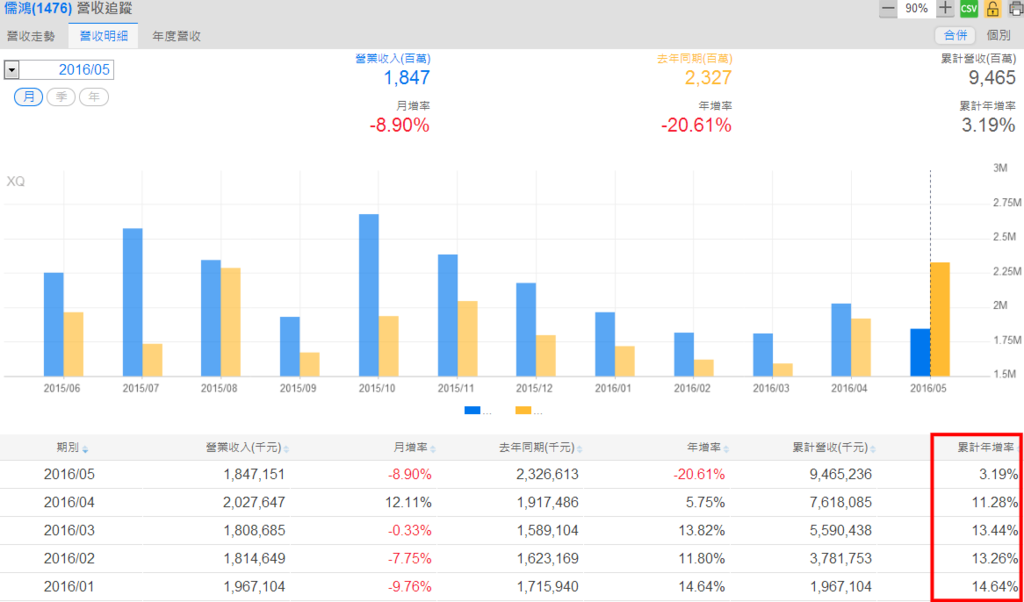Select the 營收明細 tab
1024x602 pixels.
pos(103,36)
